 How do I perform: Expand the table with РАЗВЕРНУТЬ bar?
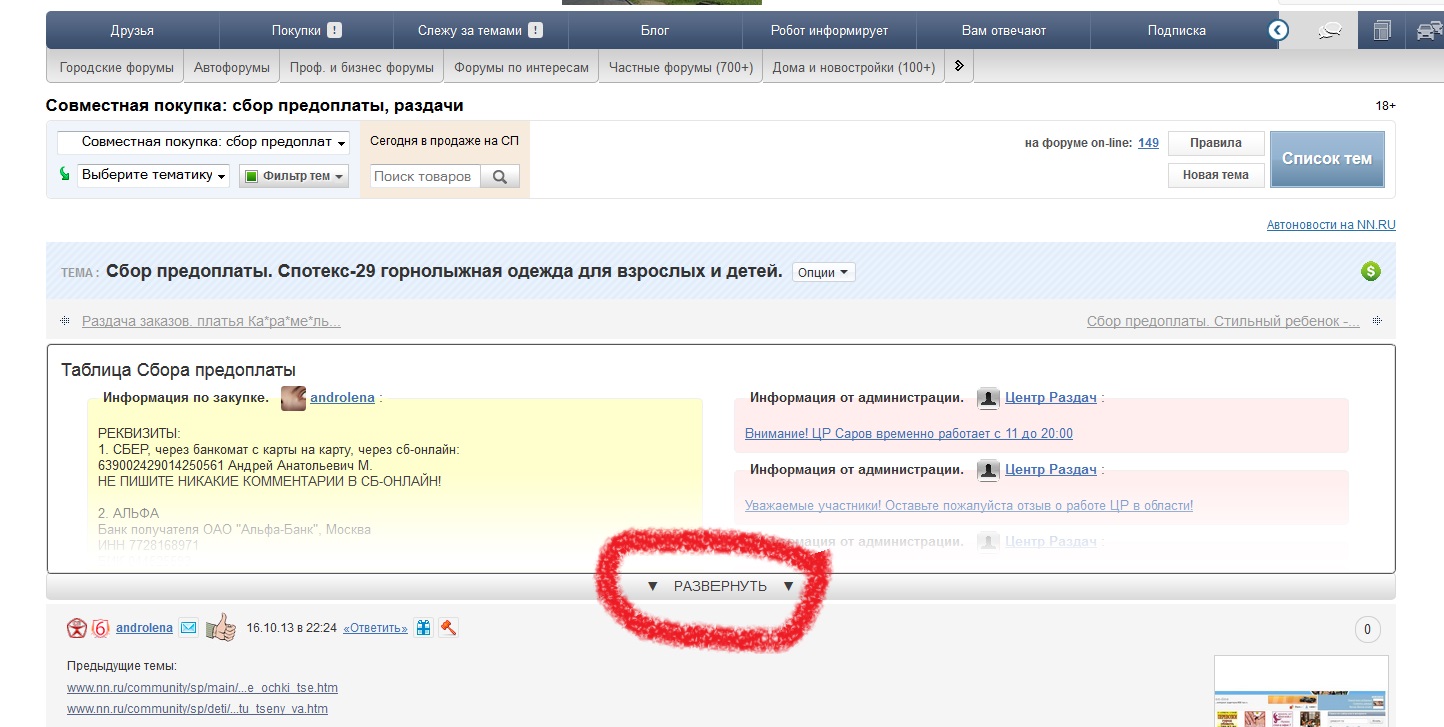tap(720, 586)
